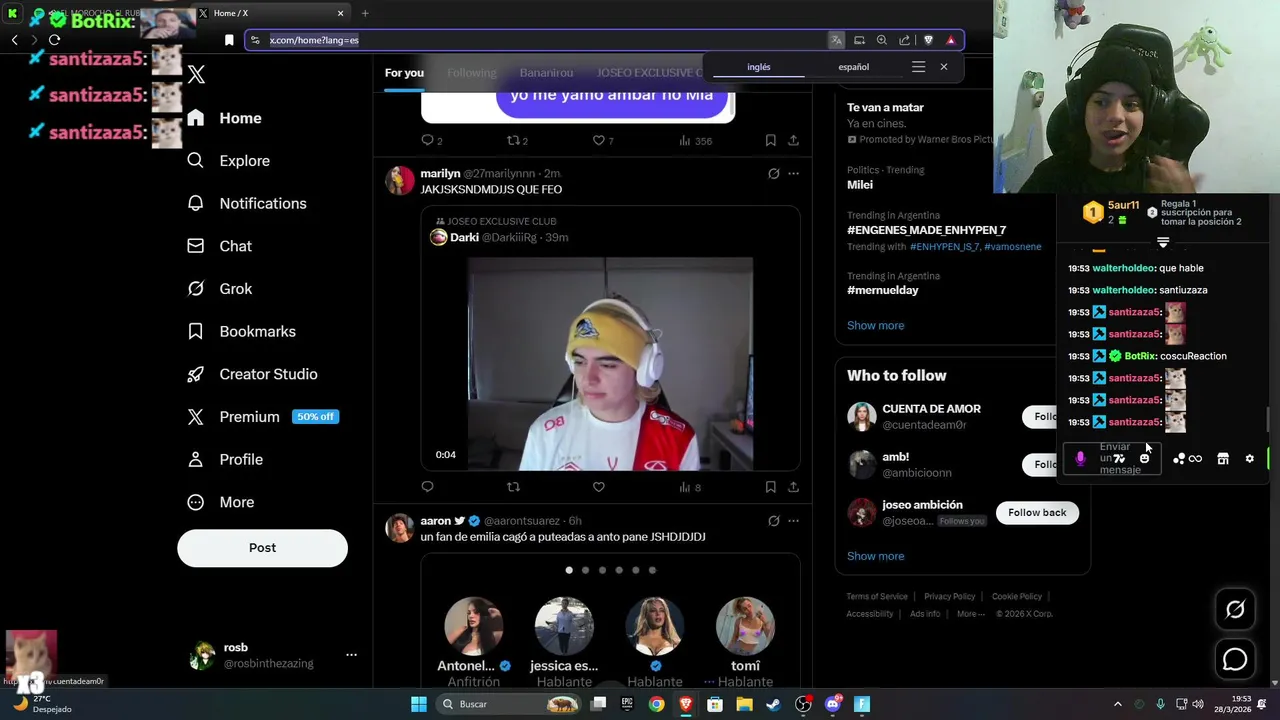This screenshot has height=720, width=1280.
Task: Open the #mernuelday trend
Action: coord(882,290)
